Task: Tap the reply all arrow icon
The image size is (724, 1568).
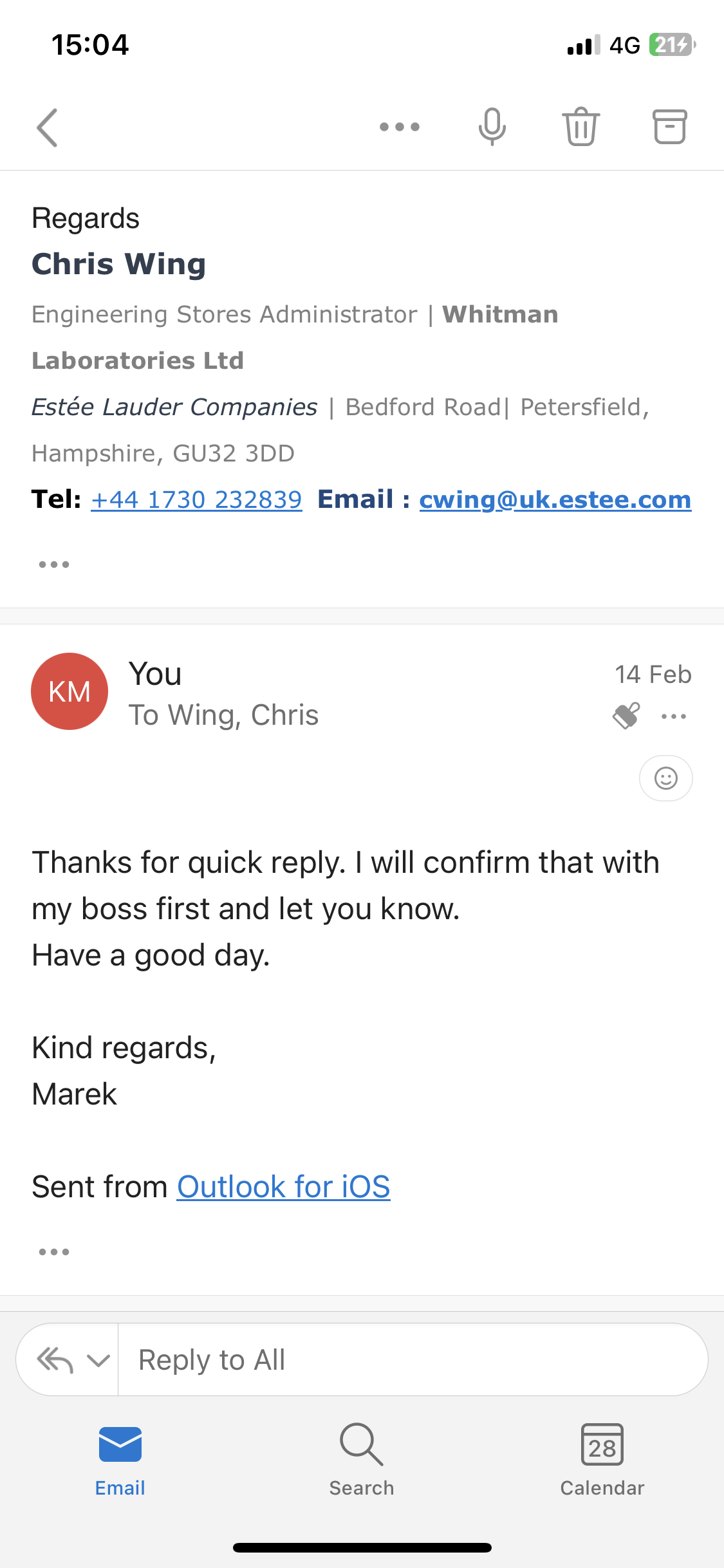Action: coord(55,1360)
